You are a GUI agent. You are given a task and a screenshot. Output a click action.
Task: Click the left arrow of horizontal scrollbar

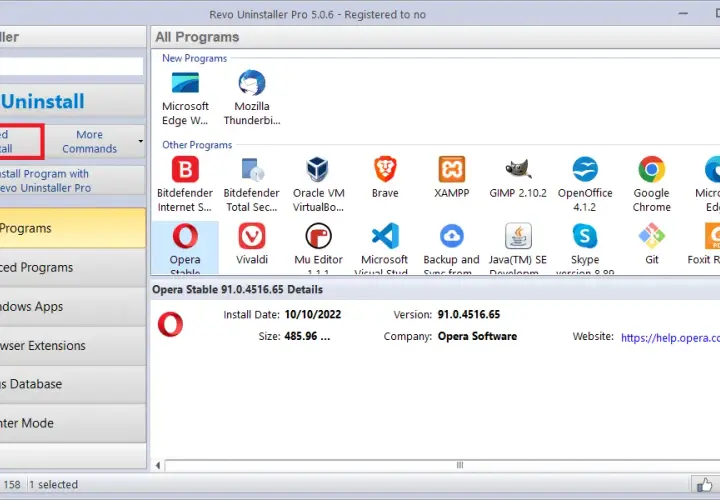pos(158,466)
